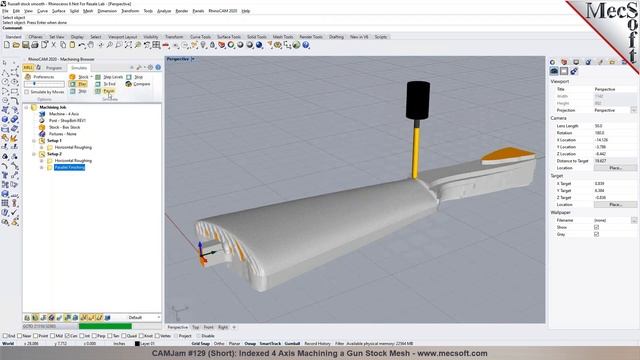The image size is (640, 360).
Task: Collapse the Machining Job tree node
Action: 27,107
